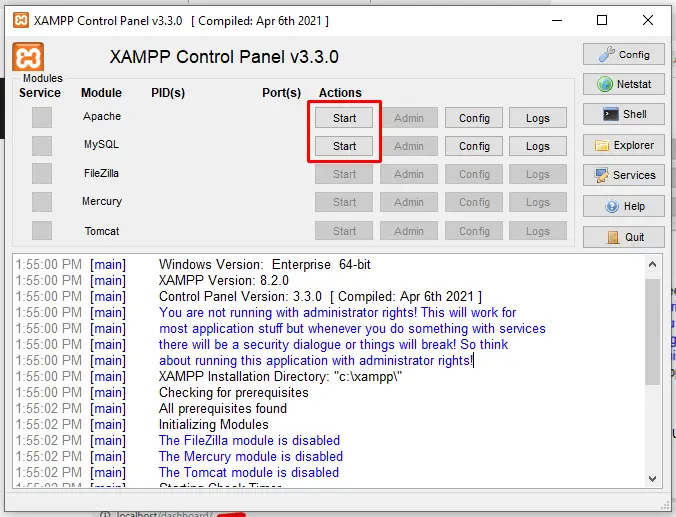Click the Tomcat Logs button
The height and width of the screenshot is (517, 676).
pos(538,231)
